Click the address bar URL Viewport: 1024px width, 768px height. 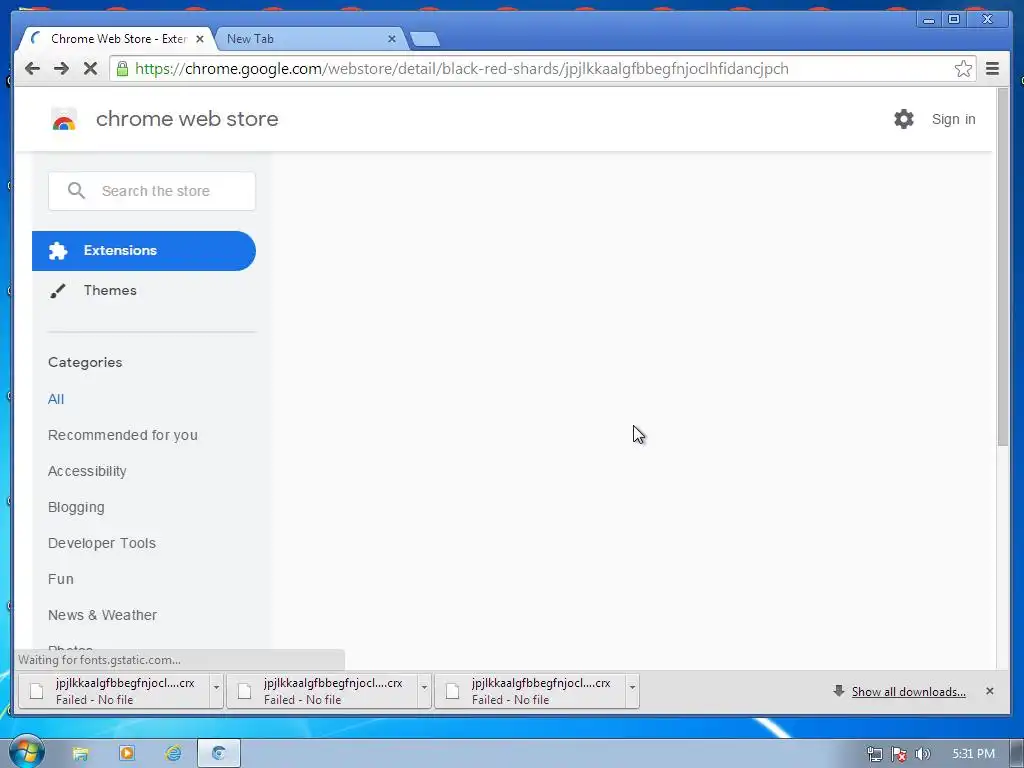tap(462, 69)
